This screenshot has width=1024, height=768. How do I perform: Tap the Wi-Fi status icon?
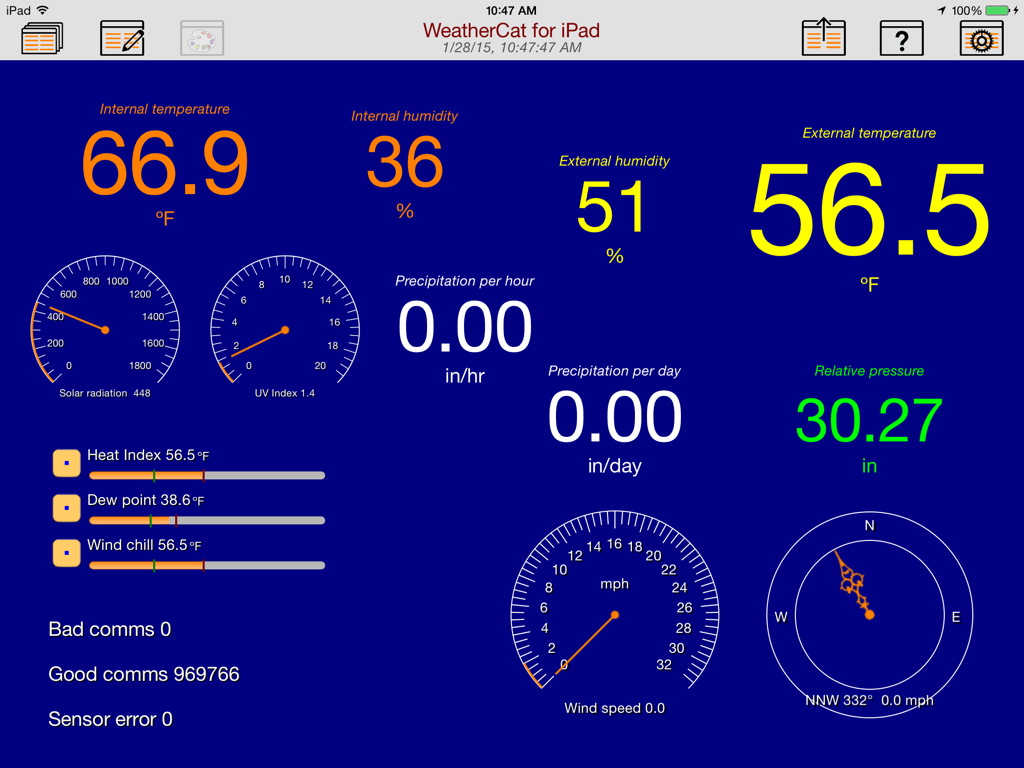point(43,10)
